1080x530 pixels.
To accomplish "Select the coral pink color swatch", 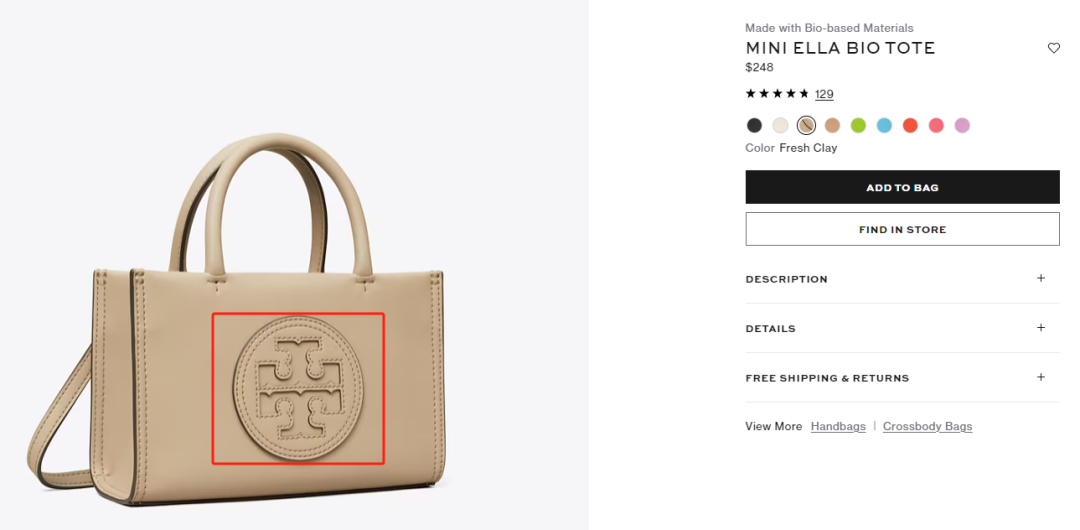I will [x=936, y=125].
